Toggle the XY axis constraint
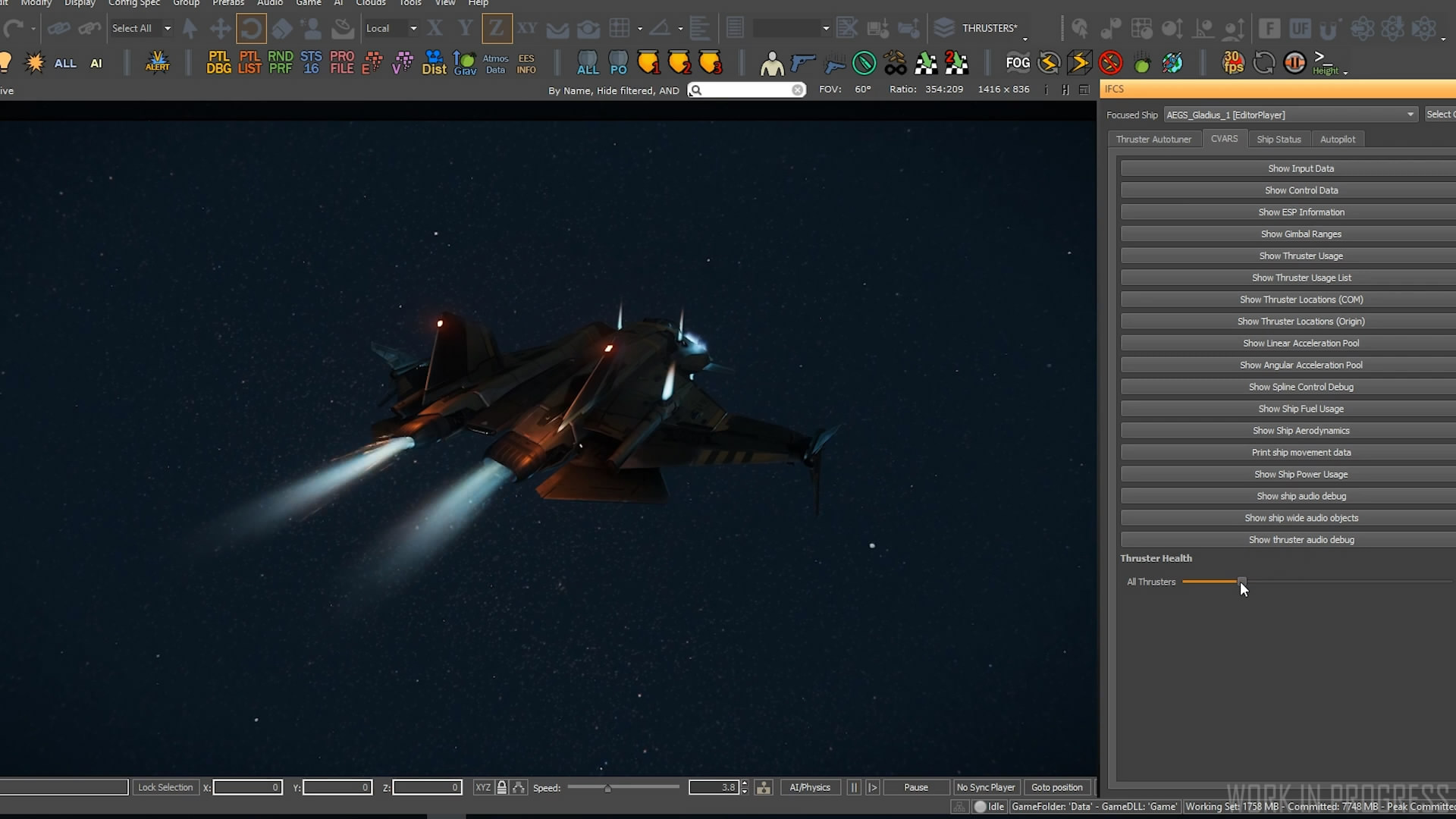This screenshot has width=1456, height=819. (x=527, y=29)
